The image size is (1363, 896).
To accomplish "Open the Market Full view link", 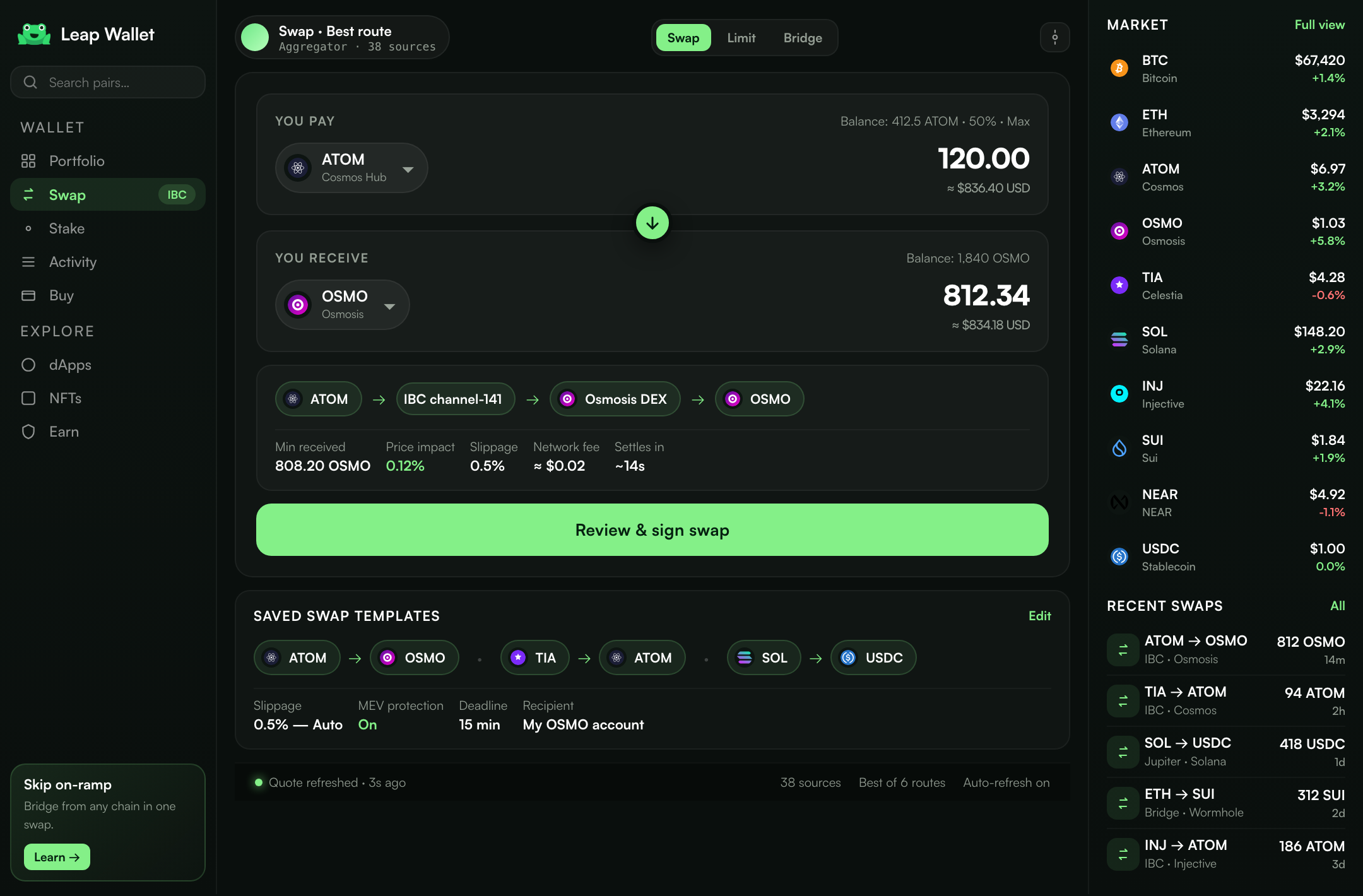I will [x=1319, y=25].
